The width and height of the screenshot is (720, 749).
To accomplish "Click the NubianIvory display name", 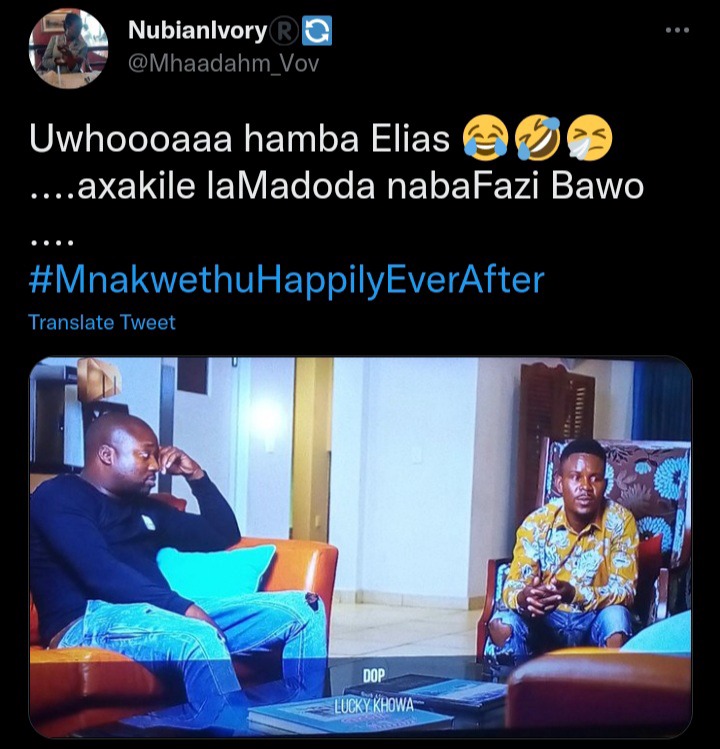I will click(x=197, y=31).
